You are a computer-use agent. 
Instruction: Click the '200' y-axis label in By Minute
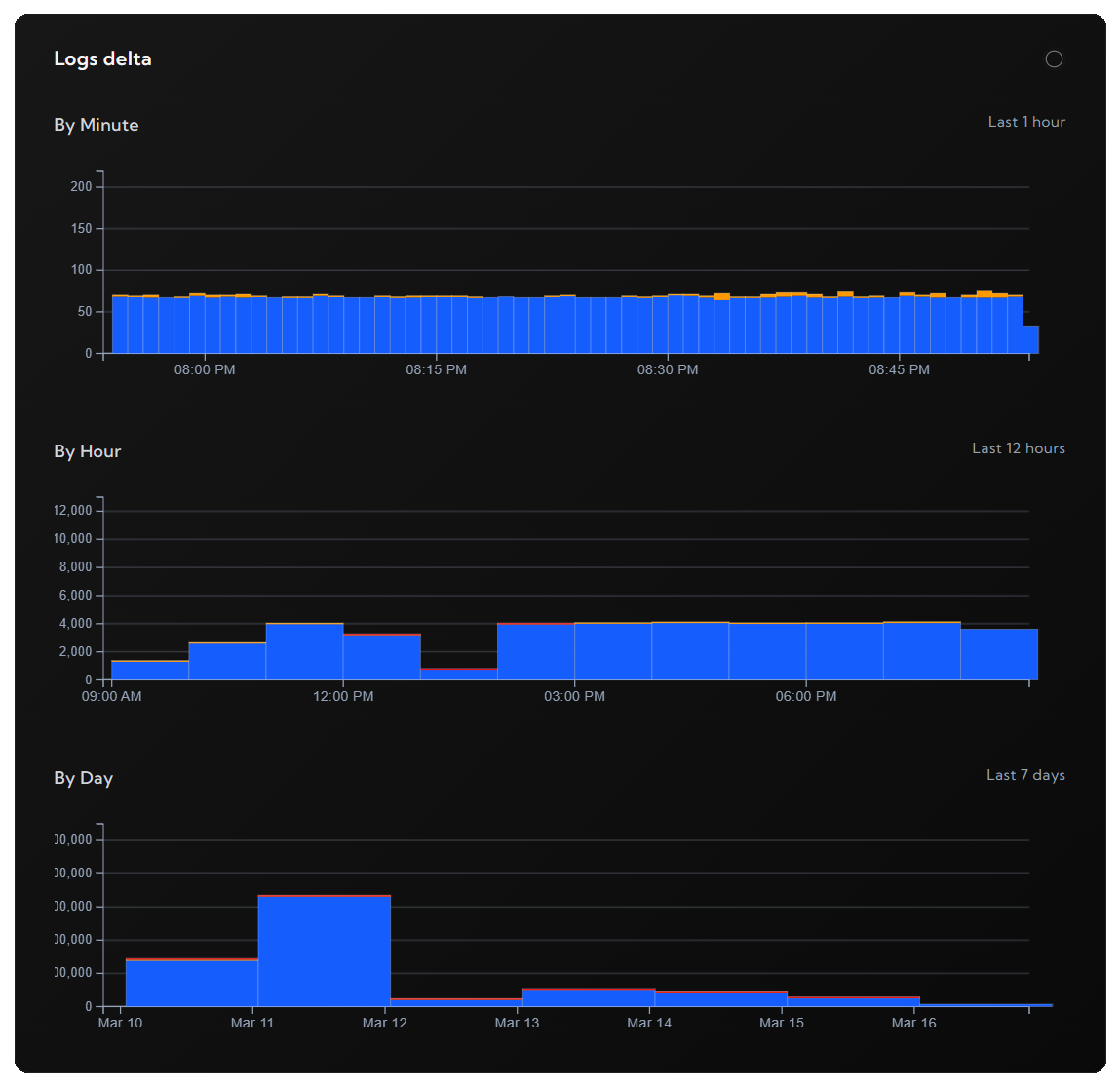click(81, 187)
